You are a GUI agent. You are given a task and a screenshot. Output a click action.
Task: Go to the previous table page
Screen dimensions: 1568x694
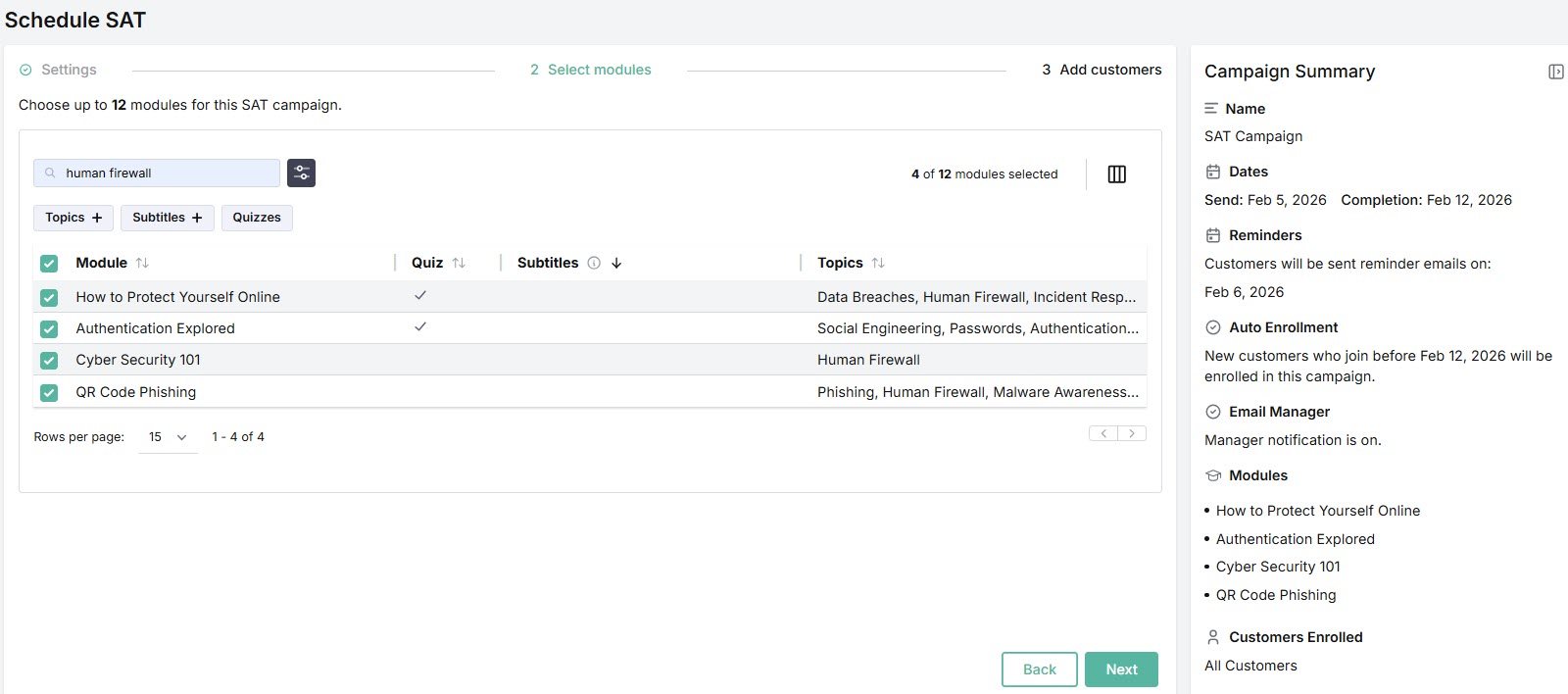click(1103, 433)
